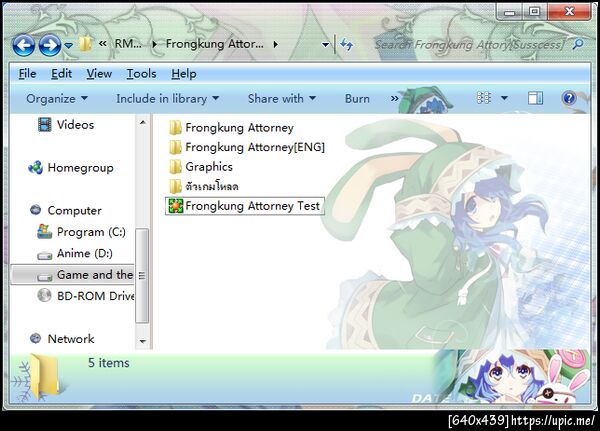Viewport: 600px width, 431px height.
Task: Open the Help menu
Action: pos(184,73)
